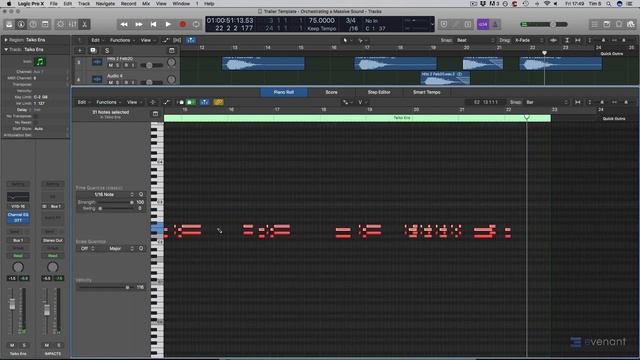
Task: Open Scale Quantize Major dropdown
Action: click(120, 249)
